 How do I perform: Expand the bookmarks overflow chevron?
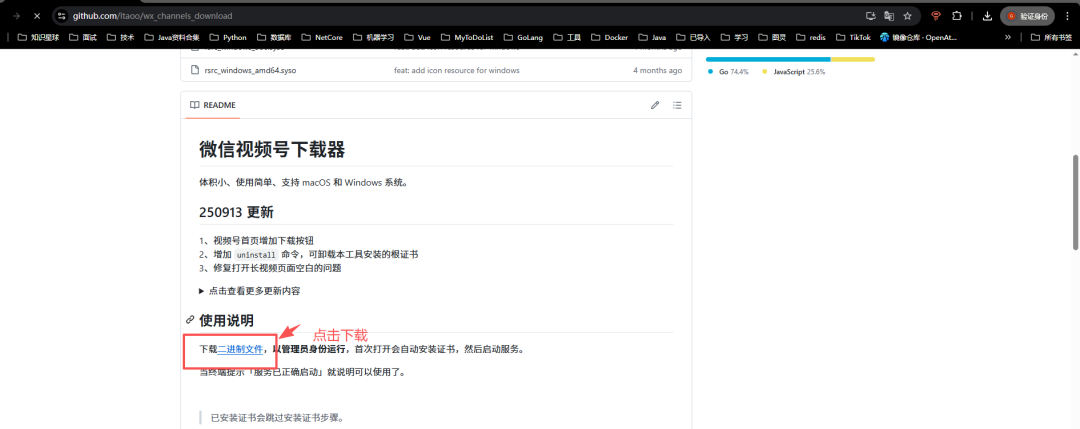(1008, 37)
